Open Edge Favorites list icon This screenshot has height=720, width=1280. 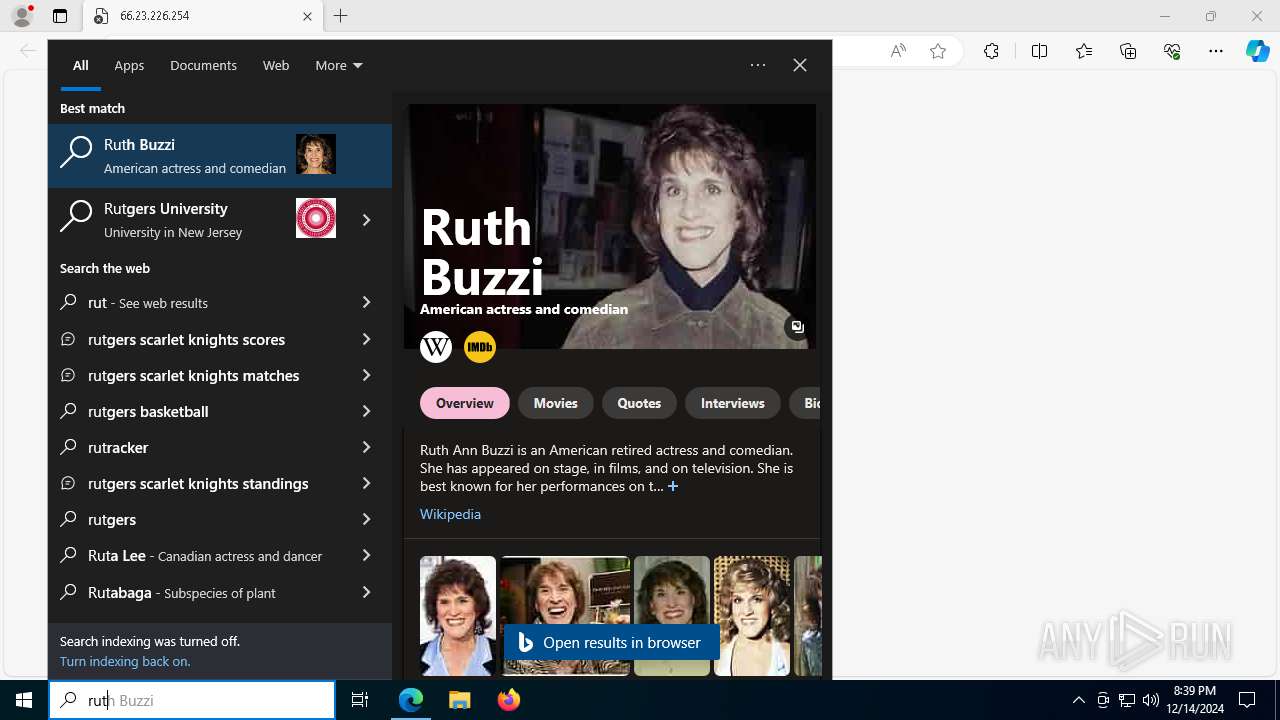point(1084,51)
